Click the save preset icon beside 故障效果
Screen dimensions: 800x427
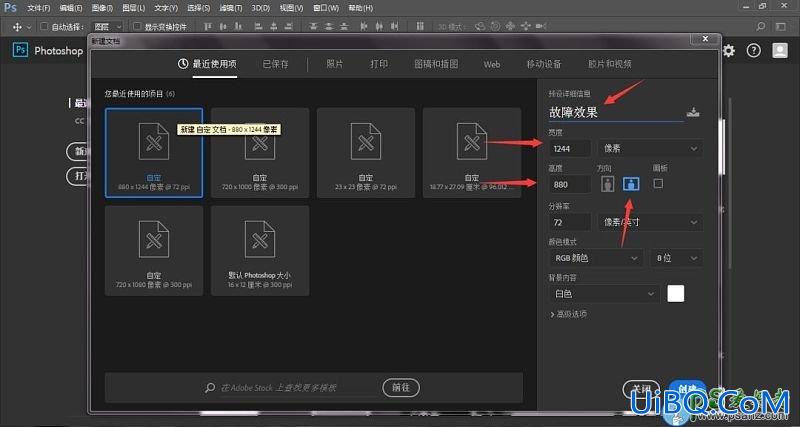click(692, 112)
